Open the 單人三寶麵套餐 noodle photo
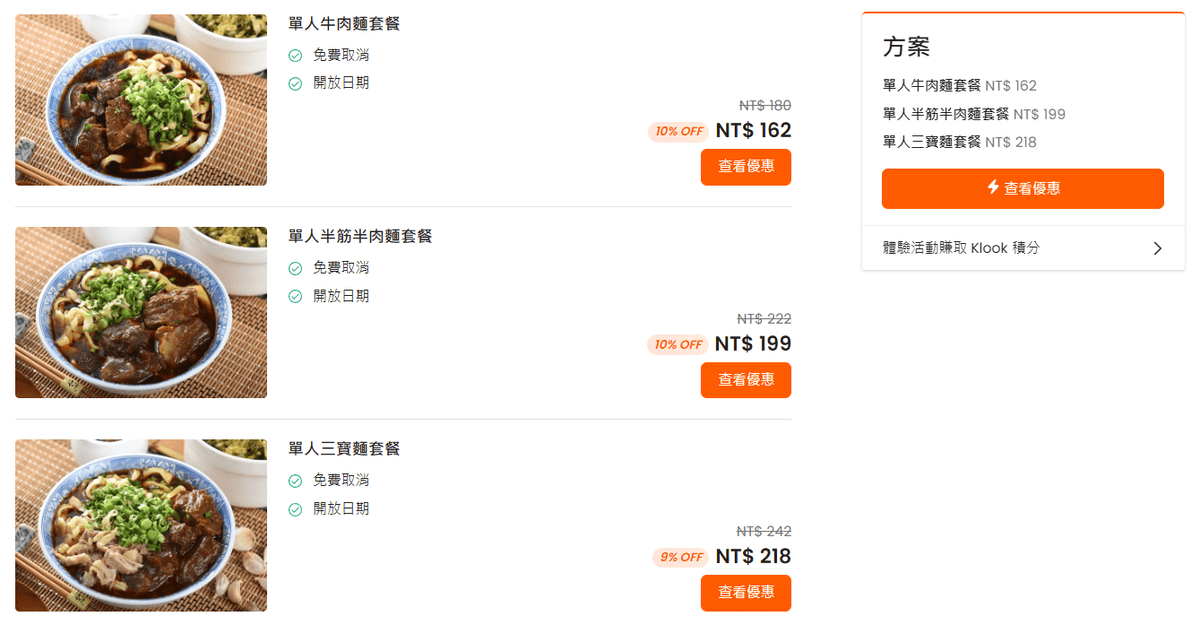Image resolution: width=1200 pixels, height=625 pixels. click(x=141, y=525)
